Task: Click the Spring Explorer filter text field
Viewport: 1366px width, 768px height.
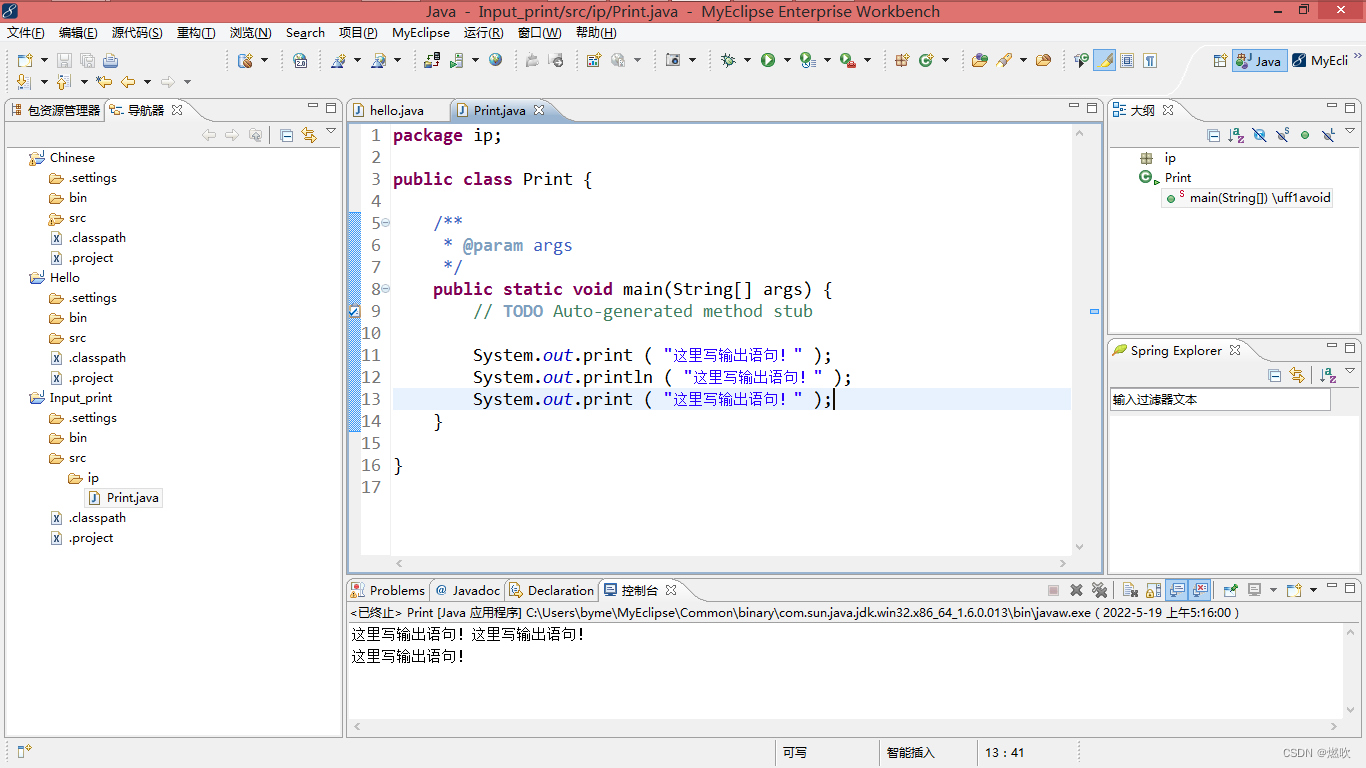Action: (1220, 399)
